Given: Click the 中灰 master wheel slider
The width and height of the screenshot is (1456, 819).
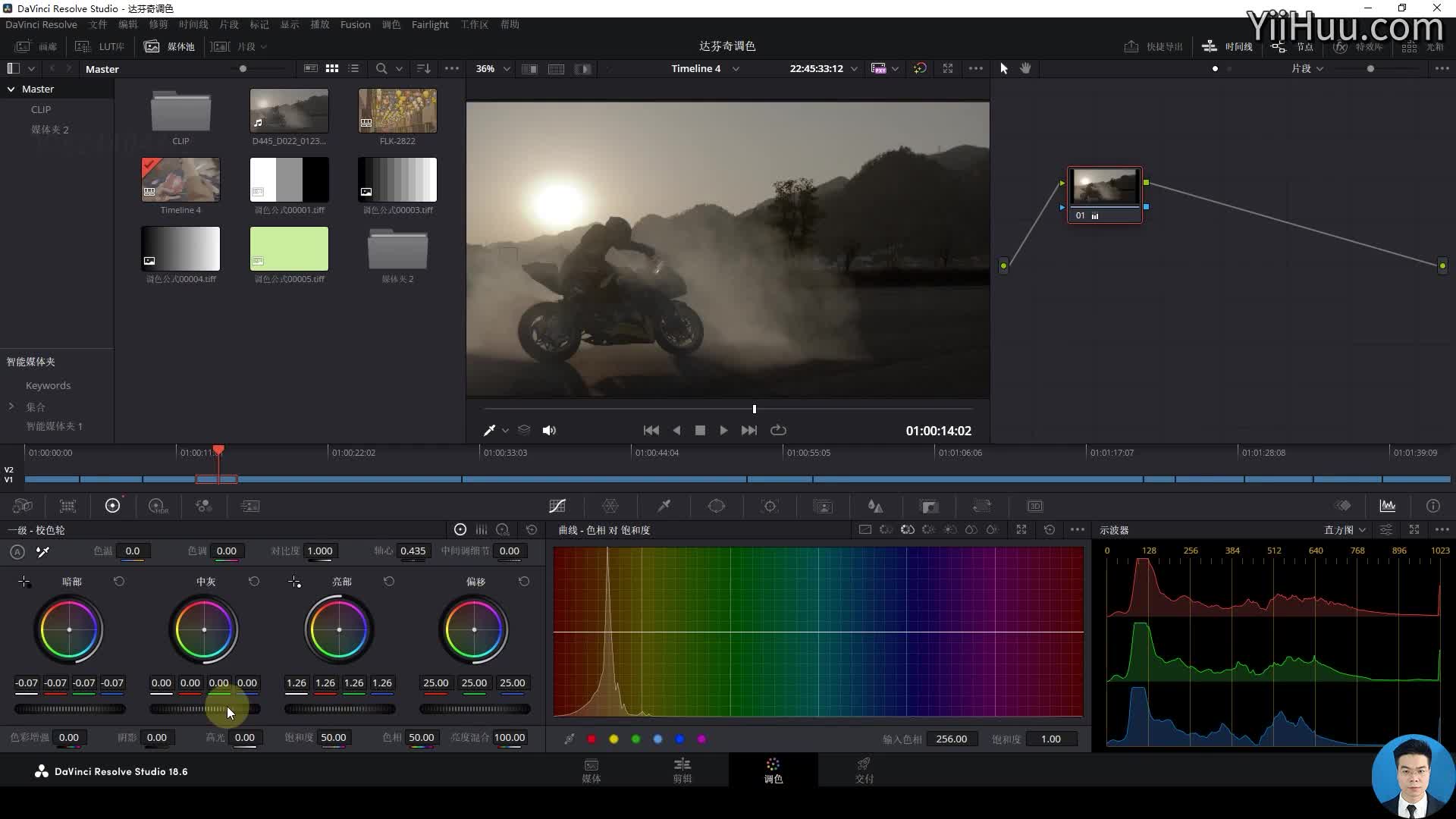Looking at the screenshot, I should 204,709.
